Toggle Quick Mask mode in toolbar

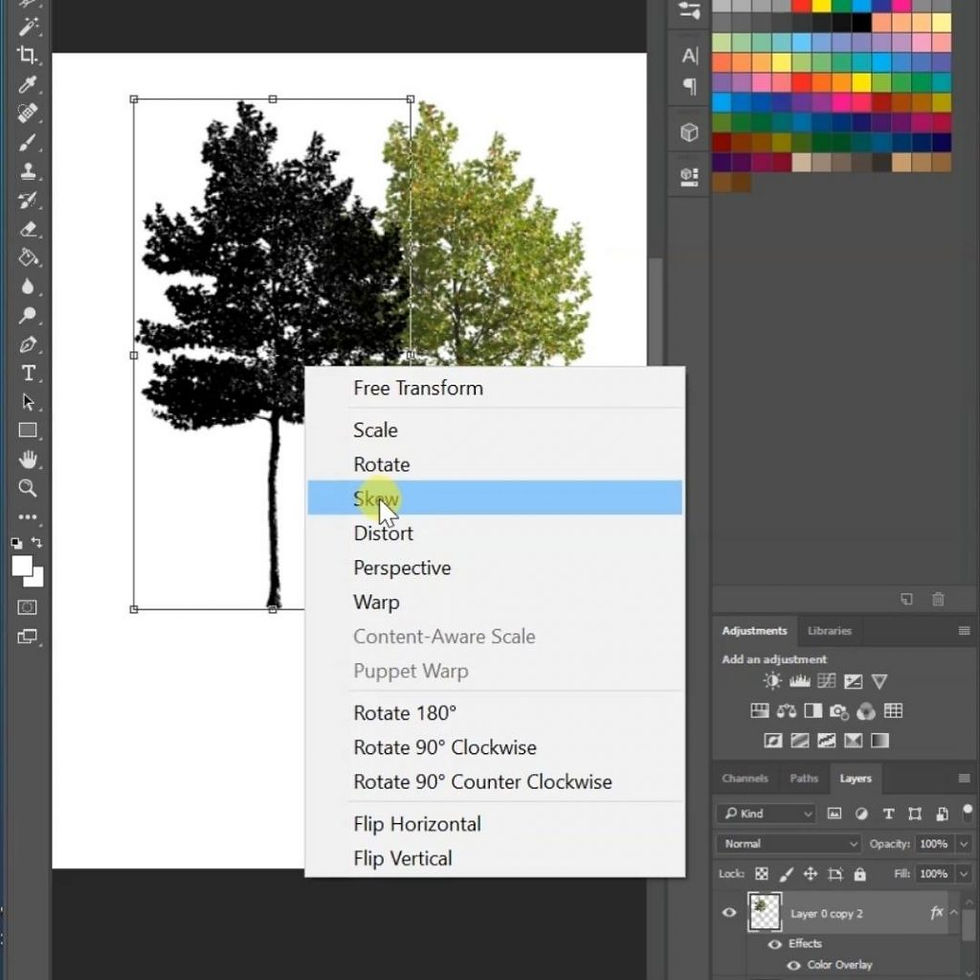27,608
